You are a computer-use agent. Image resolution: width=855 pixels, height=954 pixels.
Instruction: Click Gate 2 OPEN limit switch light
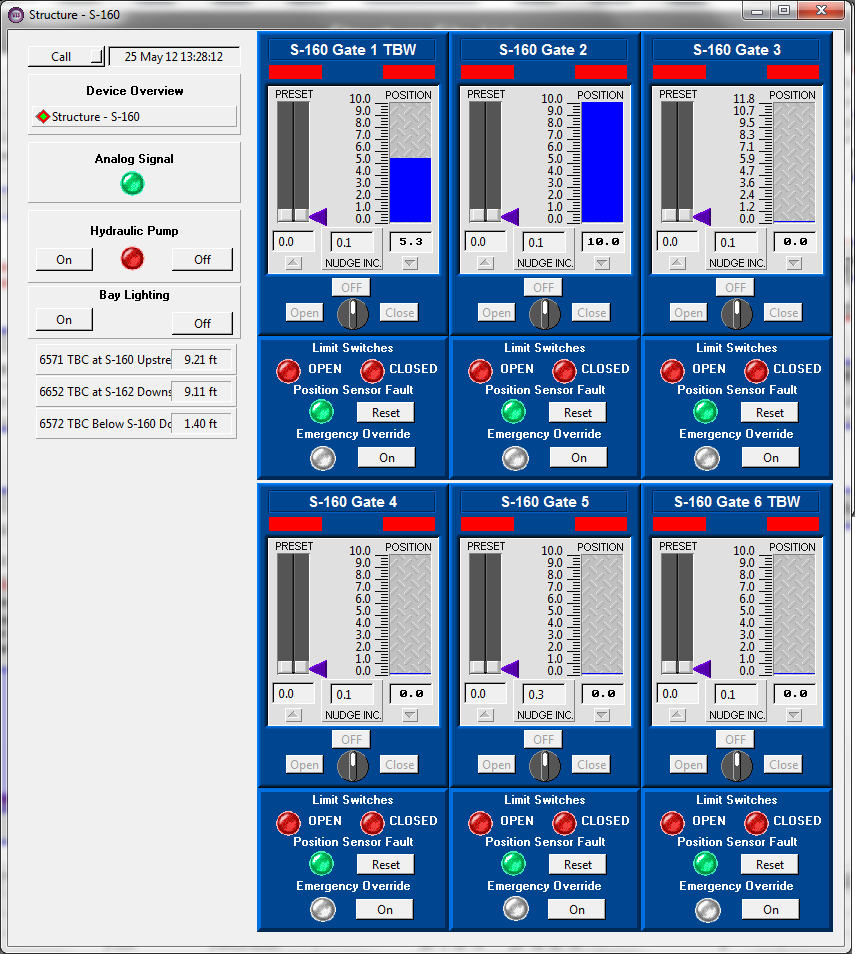480,371
